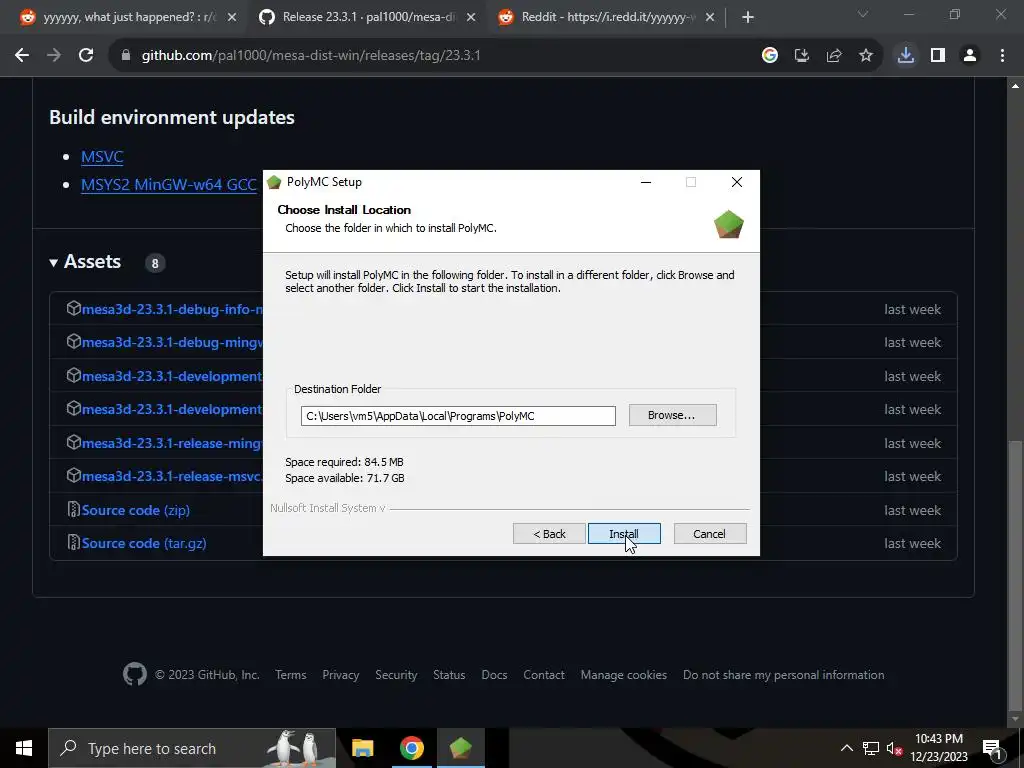This screenshot has width=1024, height=768.
Task: Open Windows Start menu
Action: tap(24, 748)
